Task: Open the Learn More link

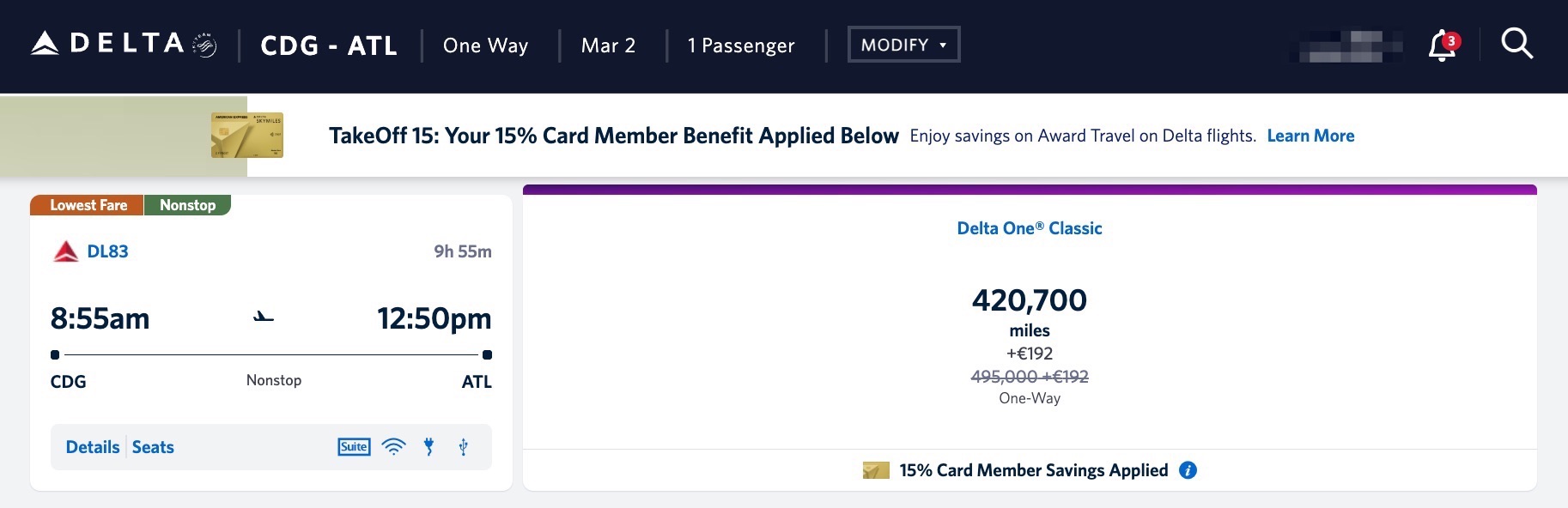Action: (1310, 136)
